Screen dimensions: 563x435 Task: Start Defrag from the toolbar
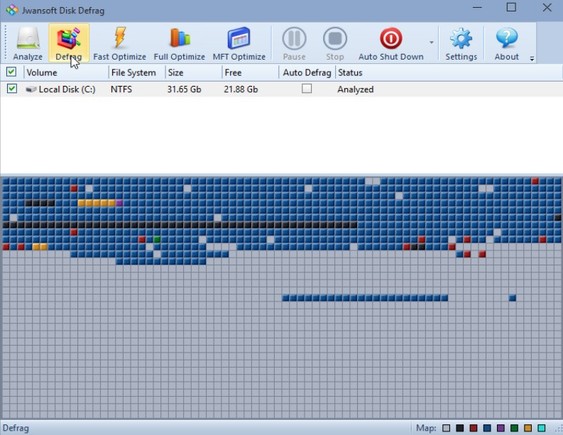(69, 43)
